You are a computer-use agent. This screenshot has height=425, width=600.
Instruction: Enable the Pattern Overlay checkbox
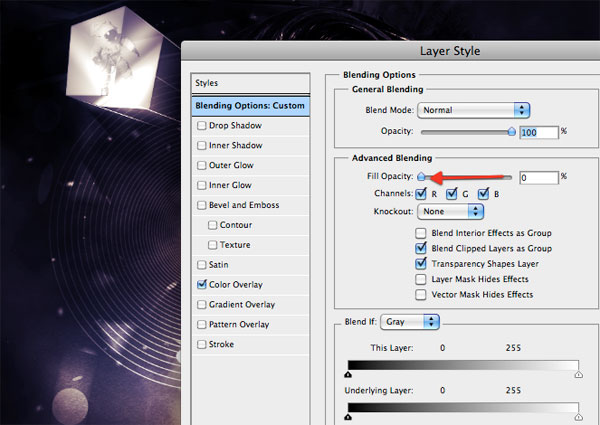click(201, 324)
